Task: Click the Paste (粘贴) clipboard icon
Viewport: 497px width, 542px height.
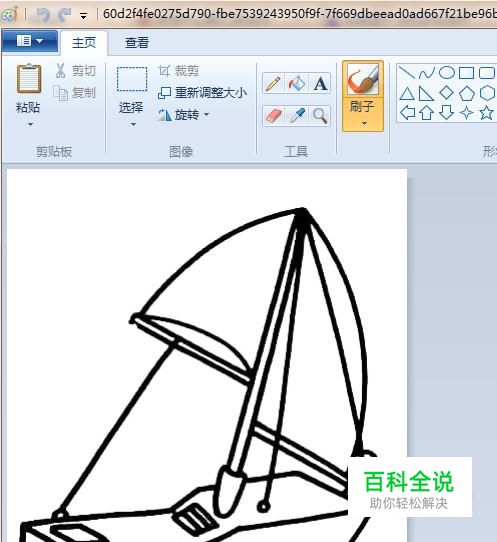Action: point(29,79)
